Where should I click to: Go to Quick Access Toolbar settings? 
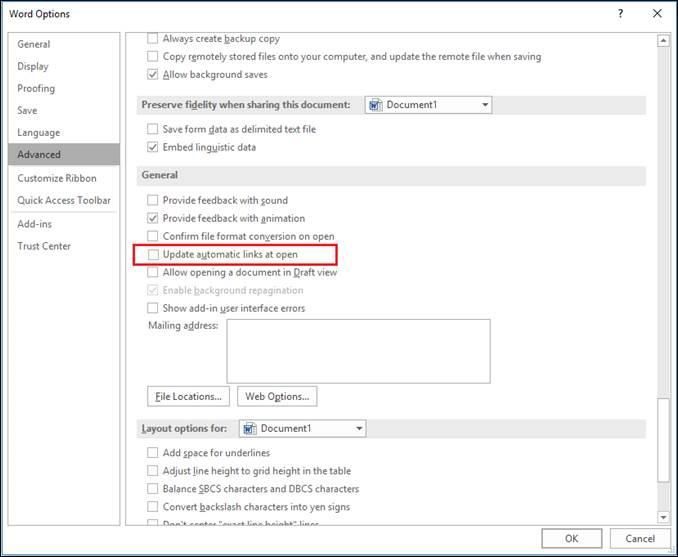click(x=64, y=200)
